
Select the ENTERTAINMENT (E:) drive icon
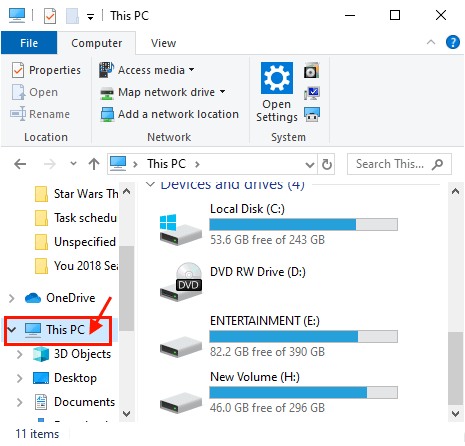click(x=181, y=347)
